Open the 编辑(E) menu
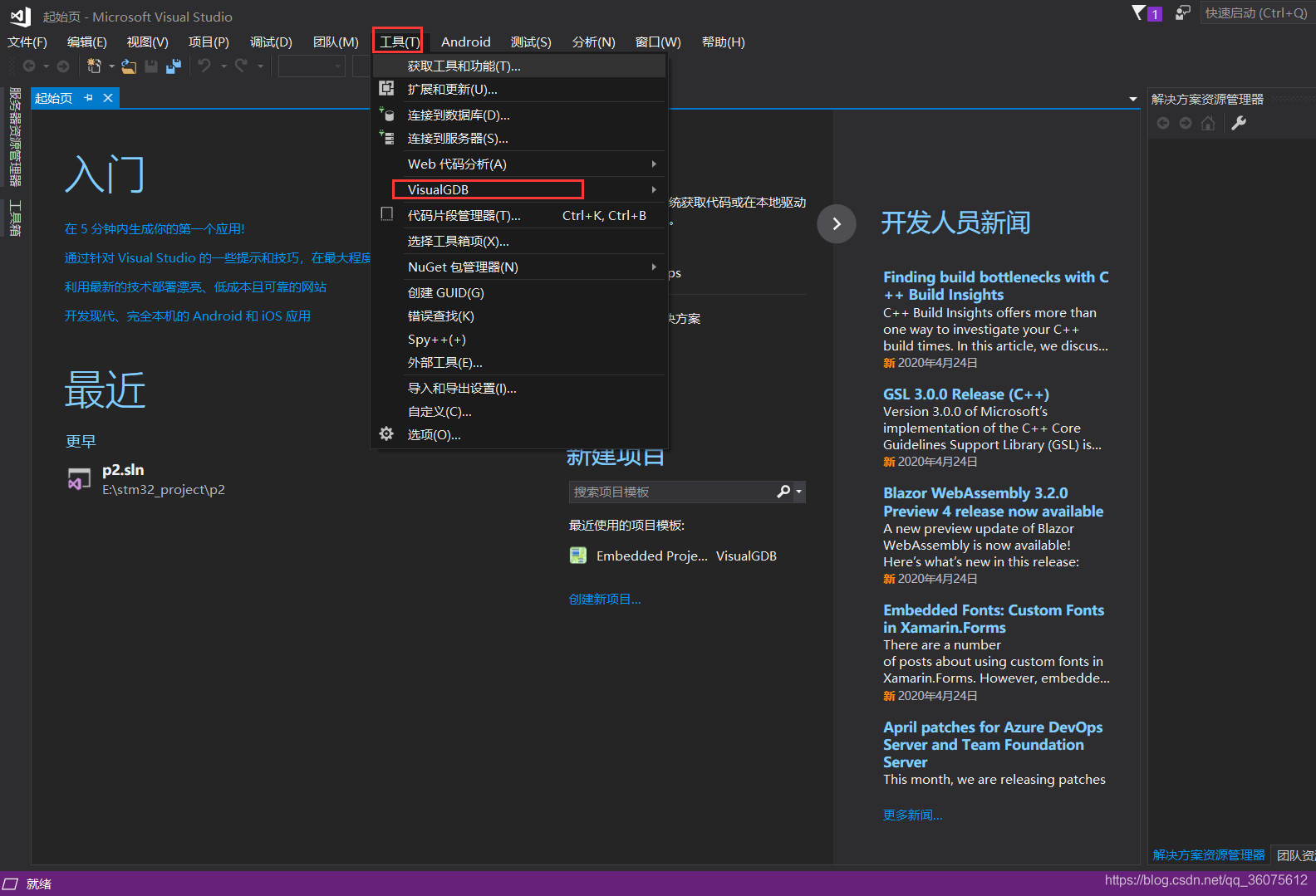 click(x=87, y=42)
